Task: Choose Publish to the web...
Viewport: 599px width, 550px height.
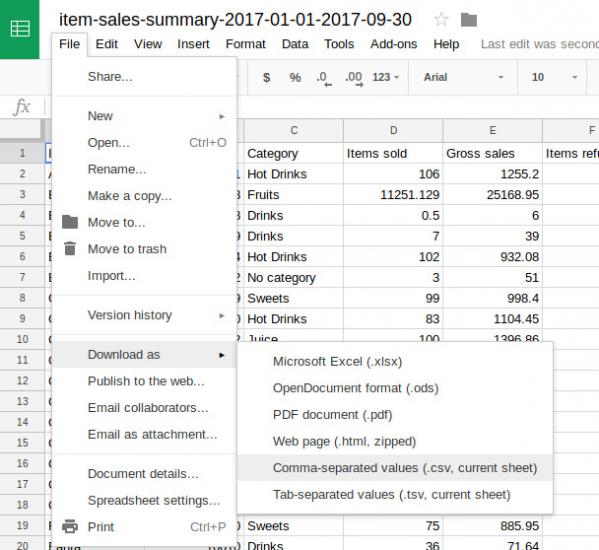Action: click(x=144, y=381)
